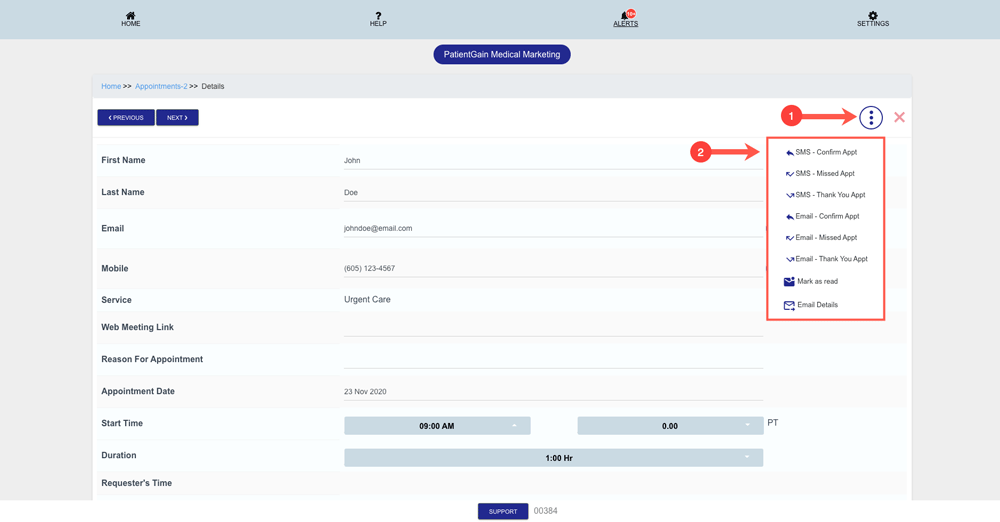This screenshot has height=522, width=1000.
Task: Open Settings gear icon
Action: coord(872,16)
